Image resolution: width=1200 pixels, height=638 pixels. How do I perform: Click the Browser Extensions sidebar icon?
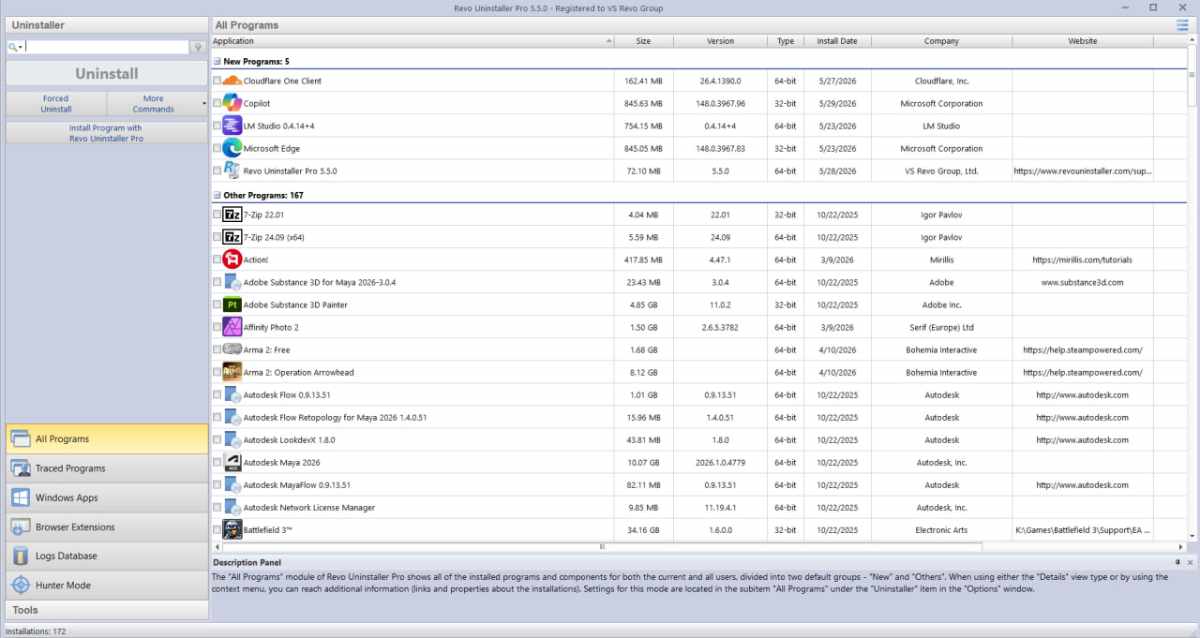coord(20,527)
